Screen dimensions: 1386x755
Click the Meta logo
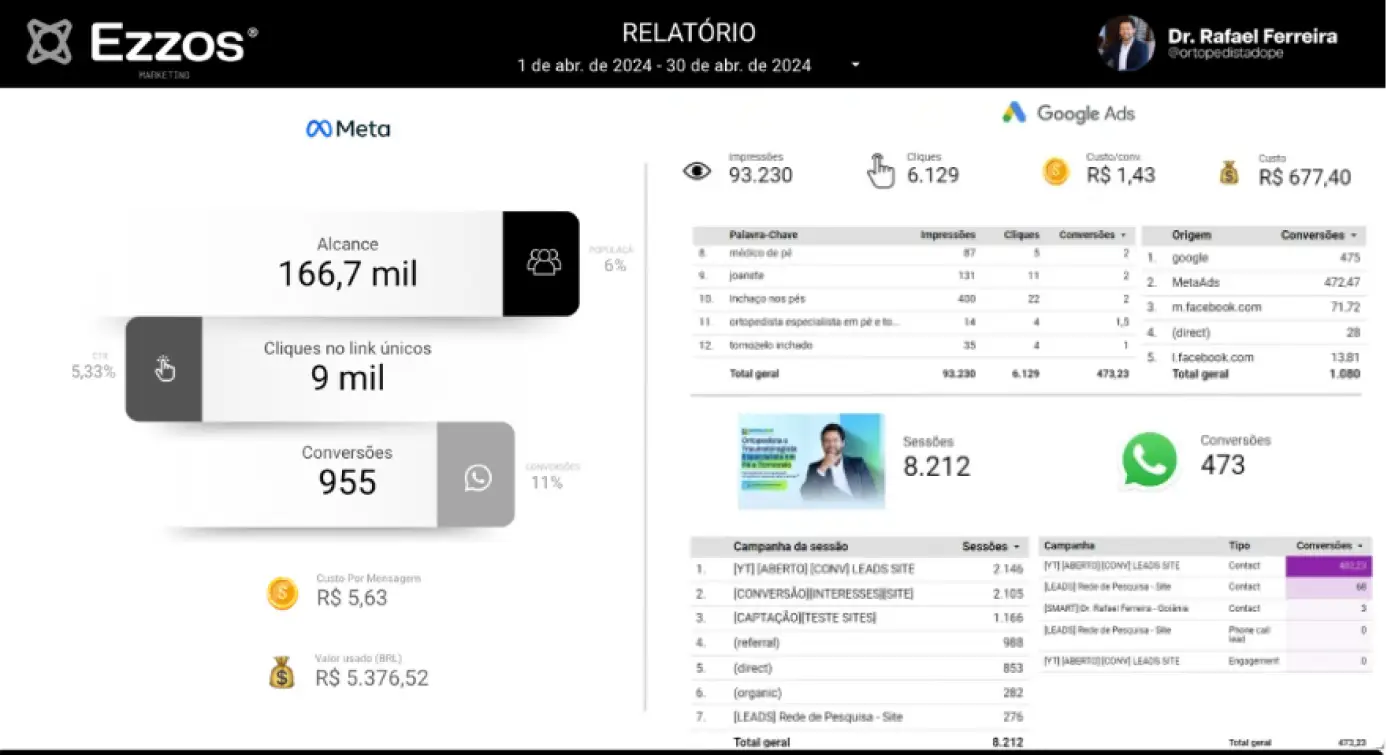348,129
